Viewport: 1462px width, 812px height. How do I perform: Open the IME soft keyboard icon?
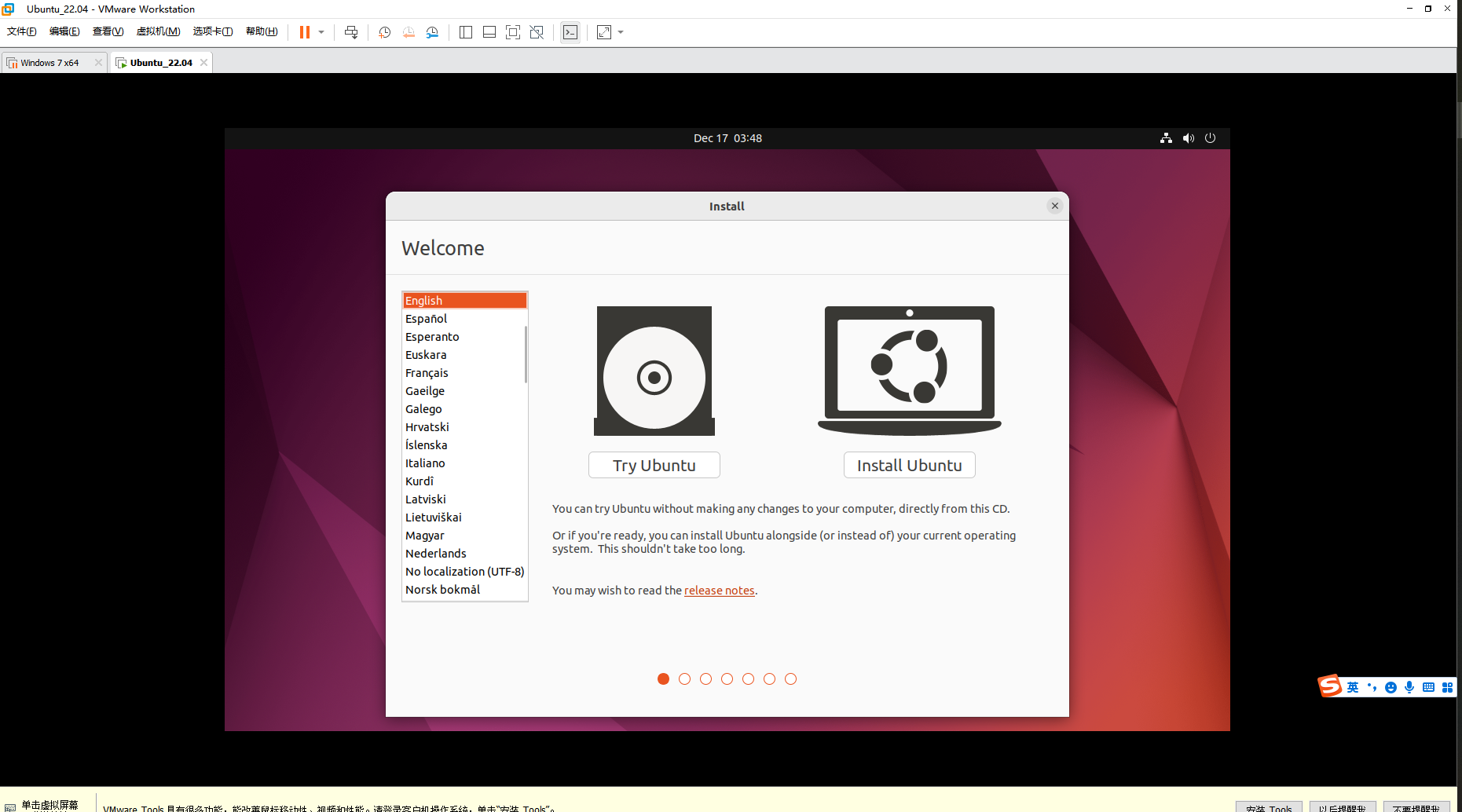click(1428, 687)
